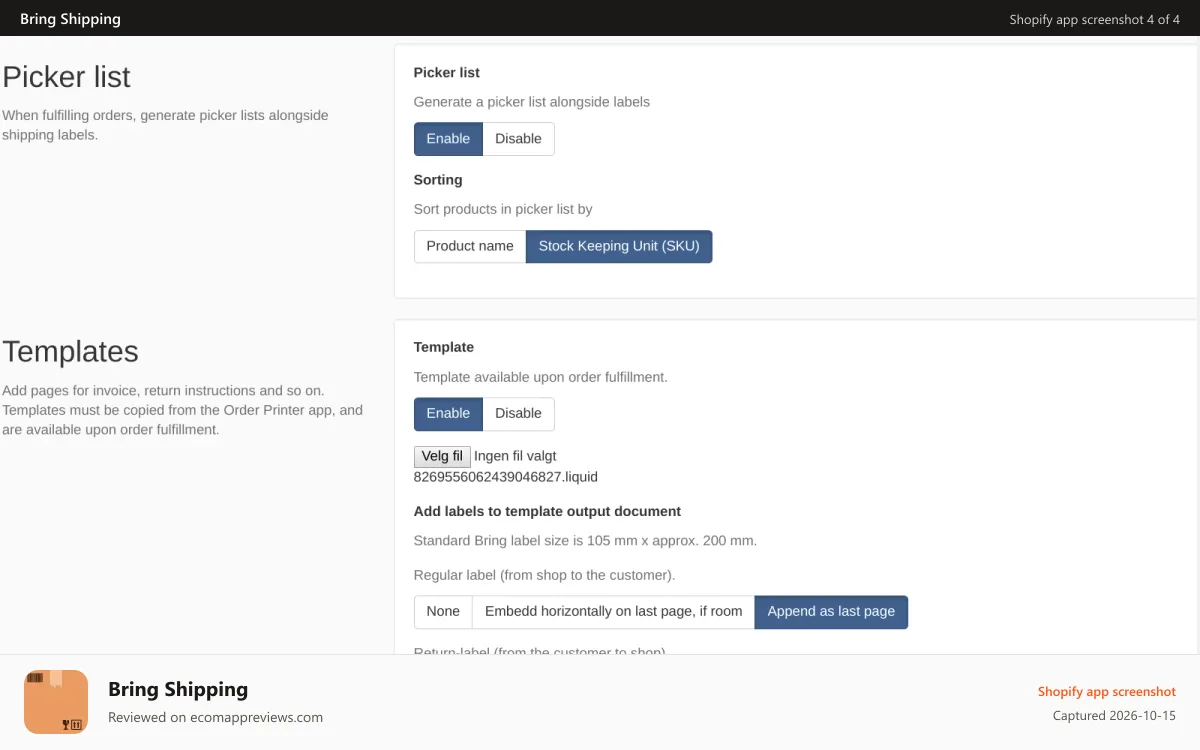Select None for regular label
Viewport: 1200px width, 750px height.
(x=443, y=612)
